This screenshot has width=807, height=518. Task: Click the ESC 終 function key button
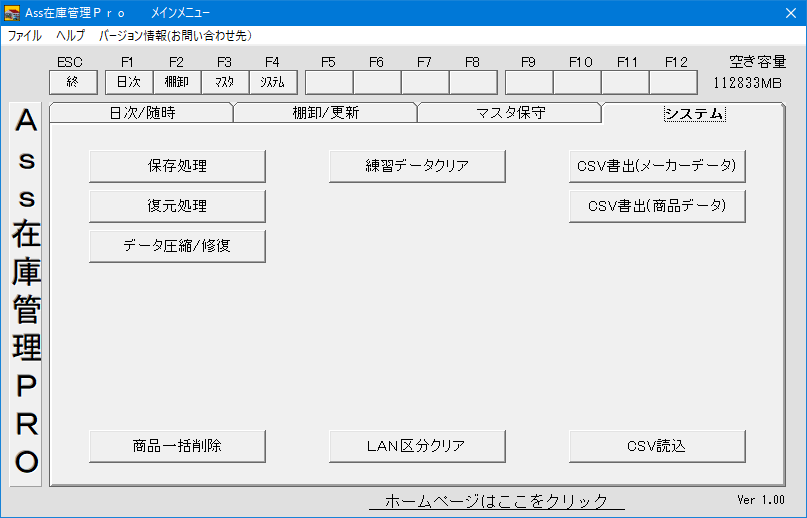coord(73,82)
